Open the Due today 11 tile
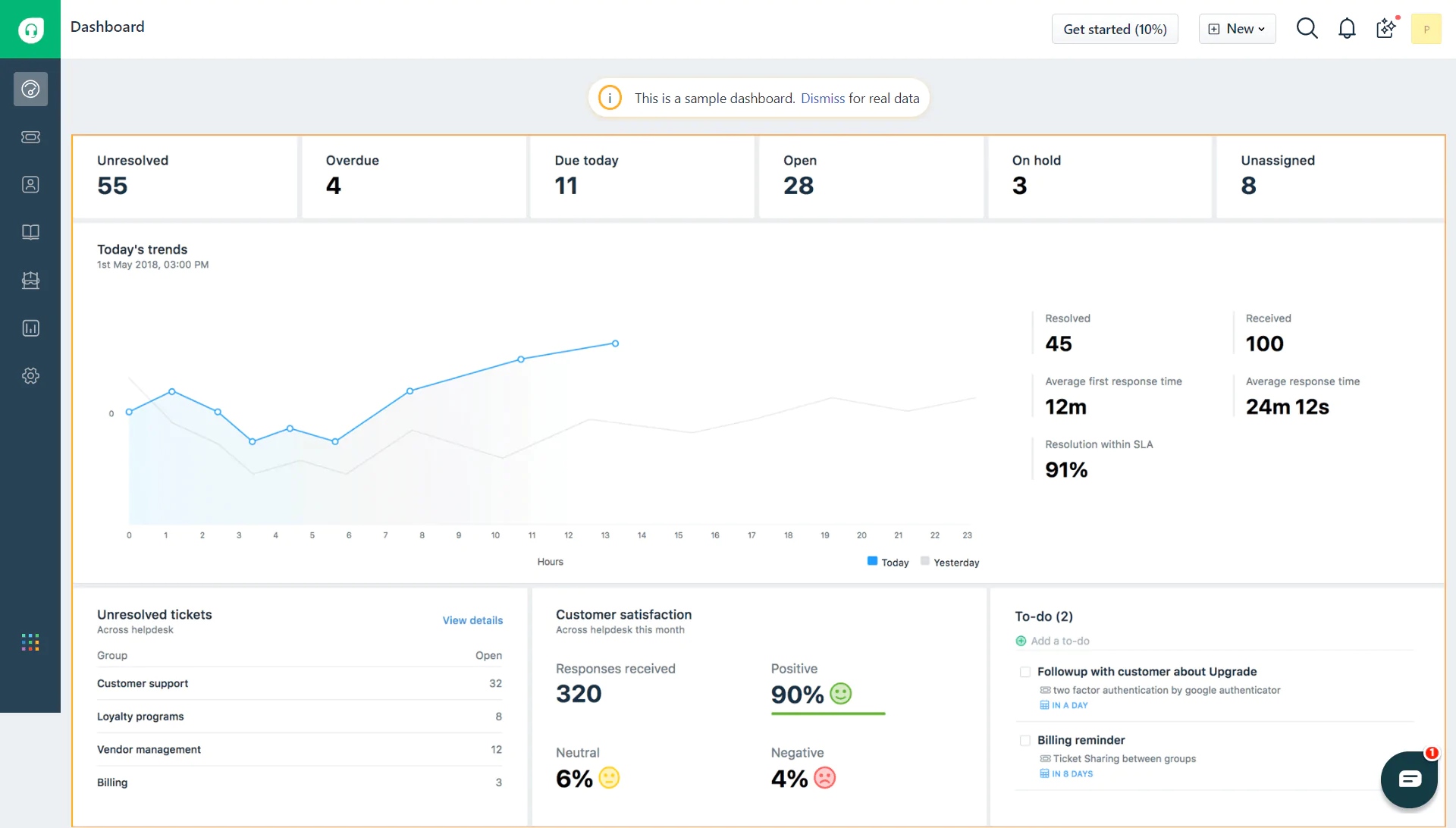 (x=642, y=177)
